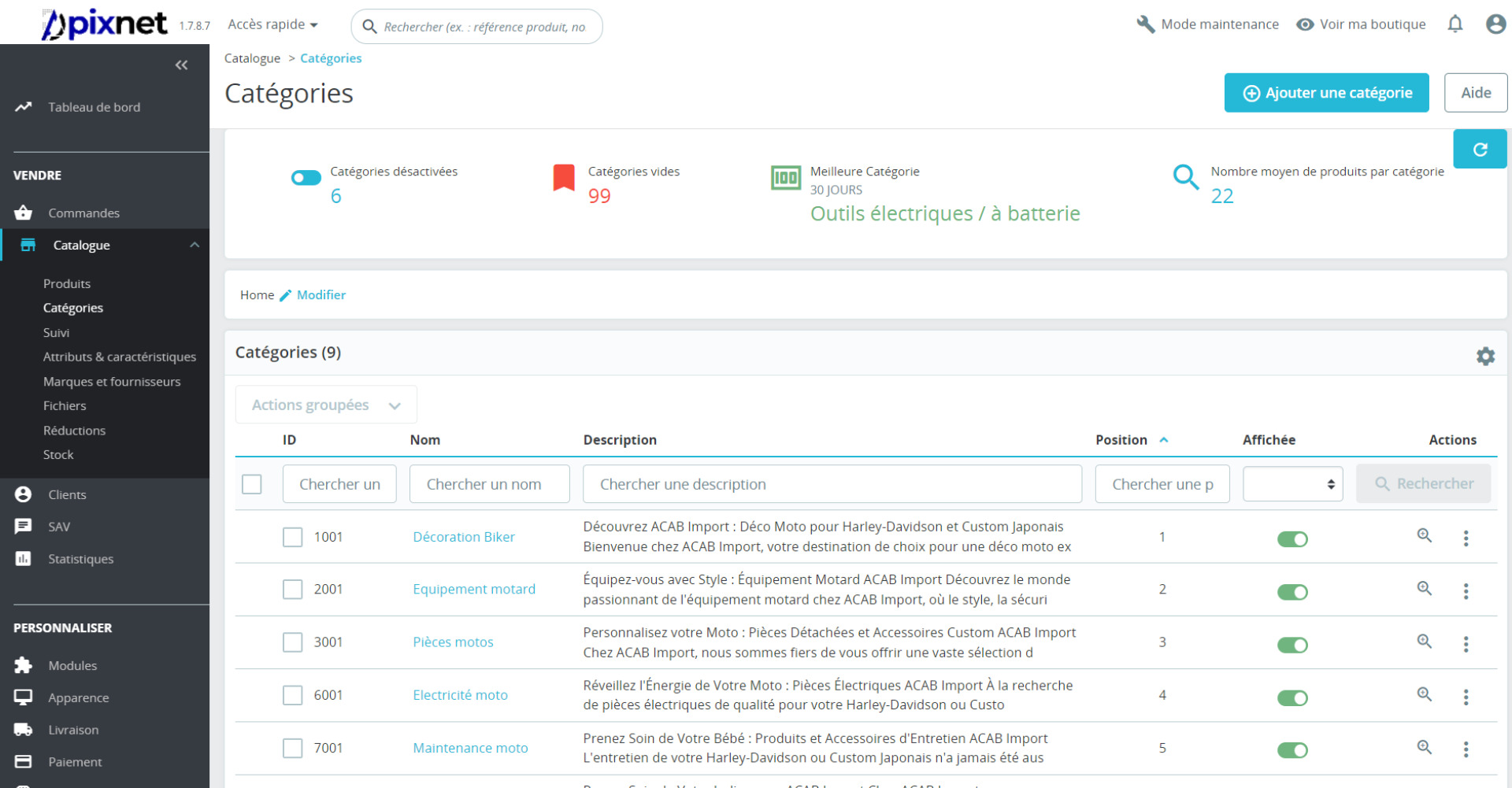
Task: View Maintenance moto with magnifier icon
Action: [x=1424, y=746]
